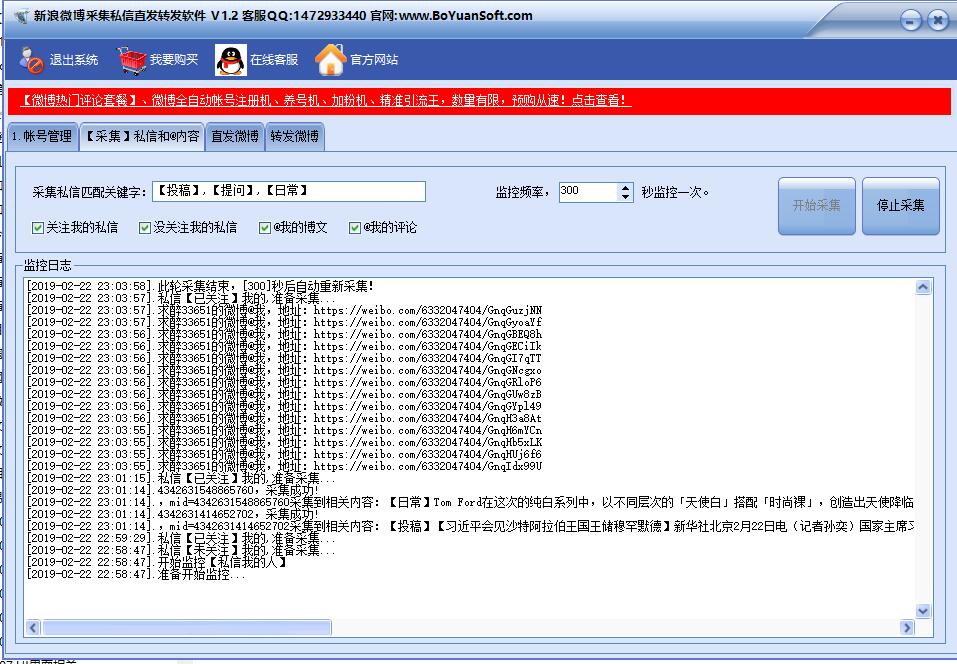Image resolution: width=957 pixels, height=664 pixels.
Task: Toggle the 没关注我的私信 checkbox
Action: [x=145, y=228]
